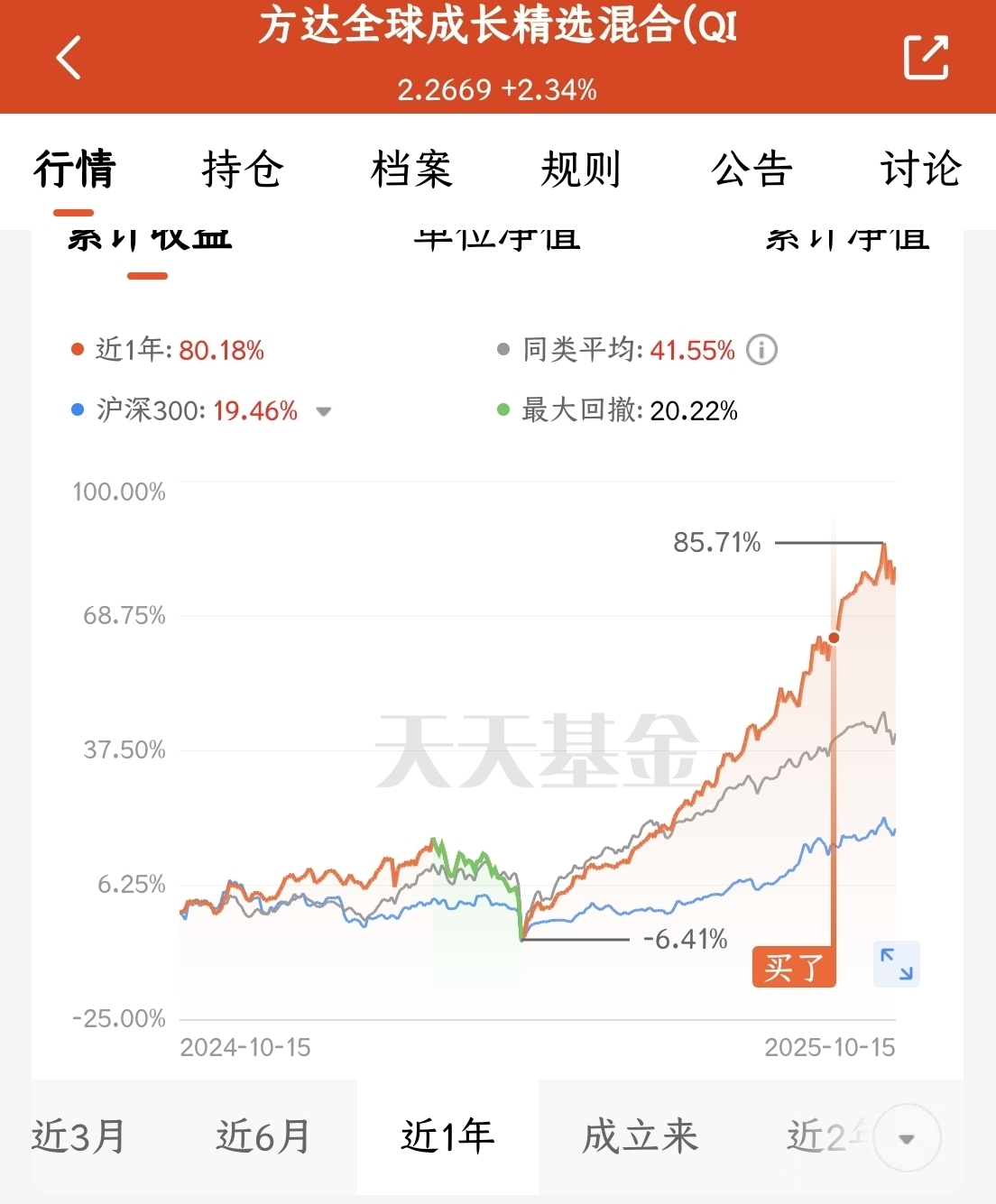Toggle 近1年 orange legend series
Screen dimensions: 996x1204
tap(168, 350)
